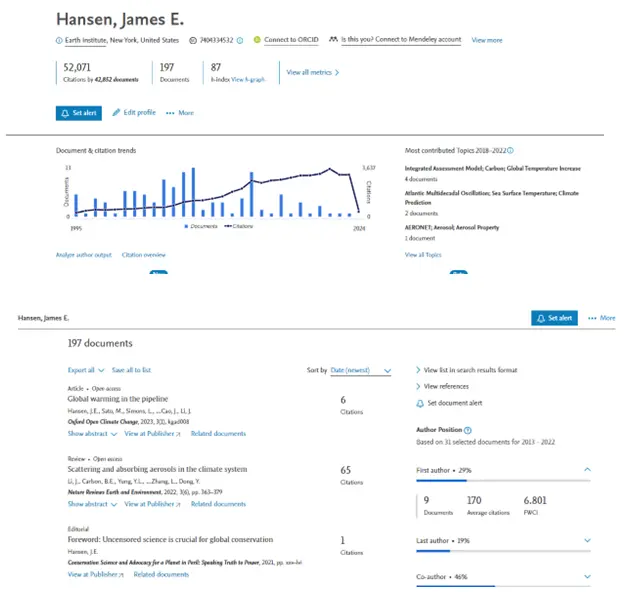This screenshot has width=632, height=607.
Task: Open the top-right three-dot More menu
Action: [601, 318]
